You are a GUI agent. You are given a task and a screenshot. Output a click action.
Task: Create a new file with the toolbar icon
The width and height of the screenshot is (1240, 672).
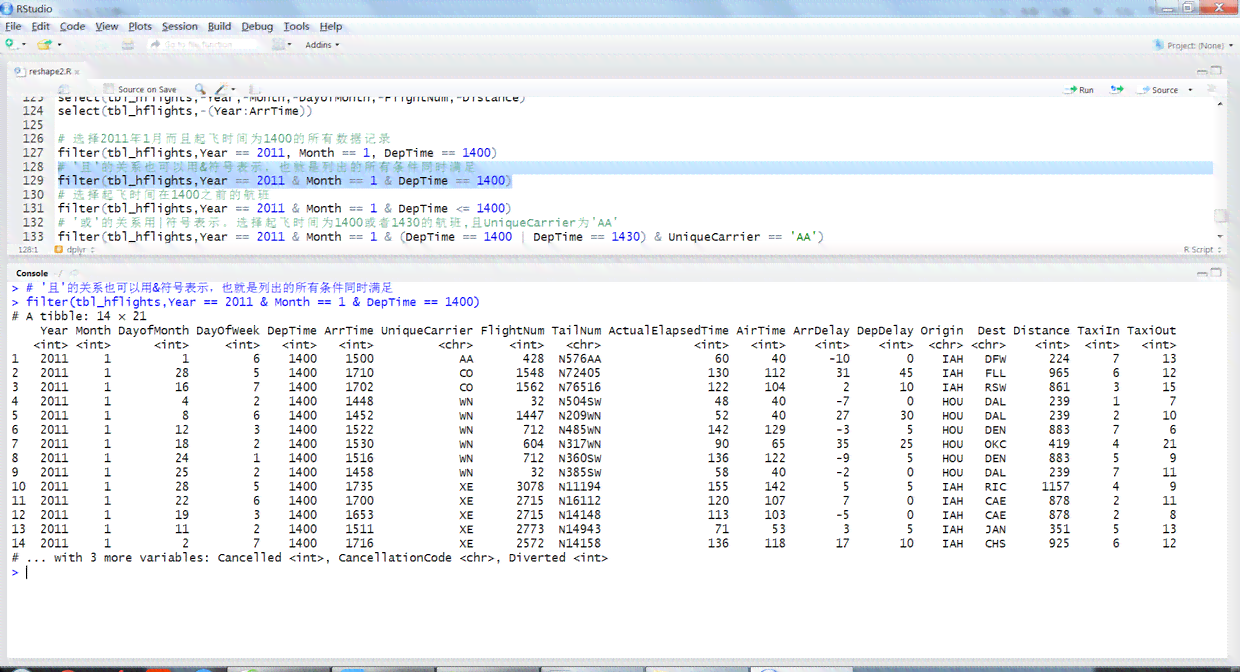click(x=9, y=44)
